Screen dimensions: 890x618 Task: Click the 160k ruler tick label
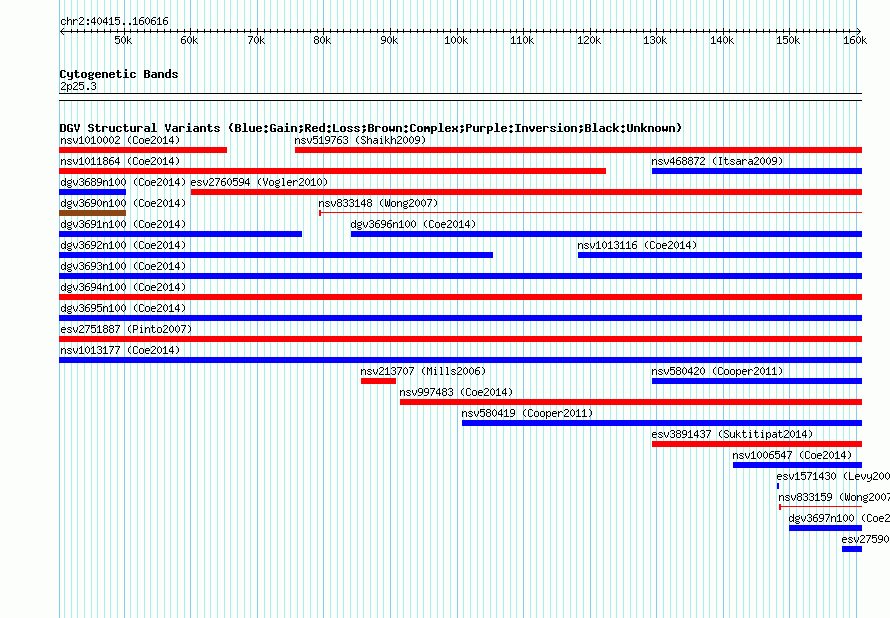855,40
